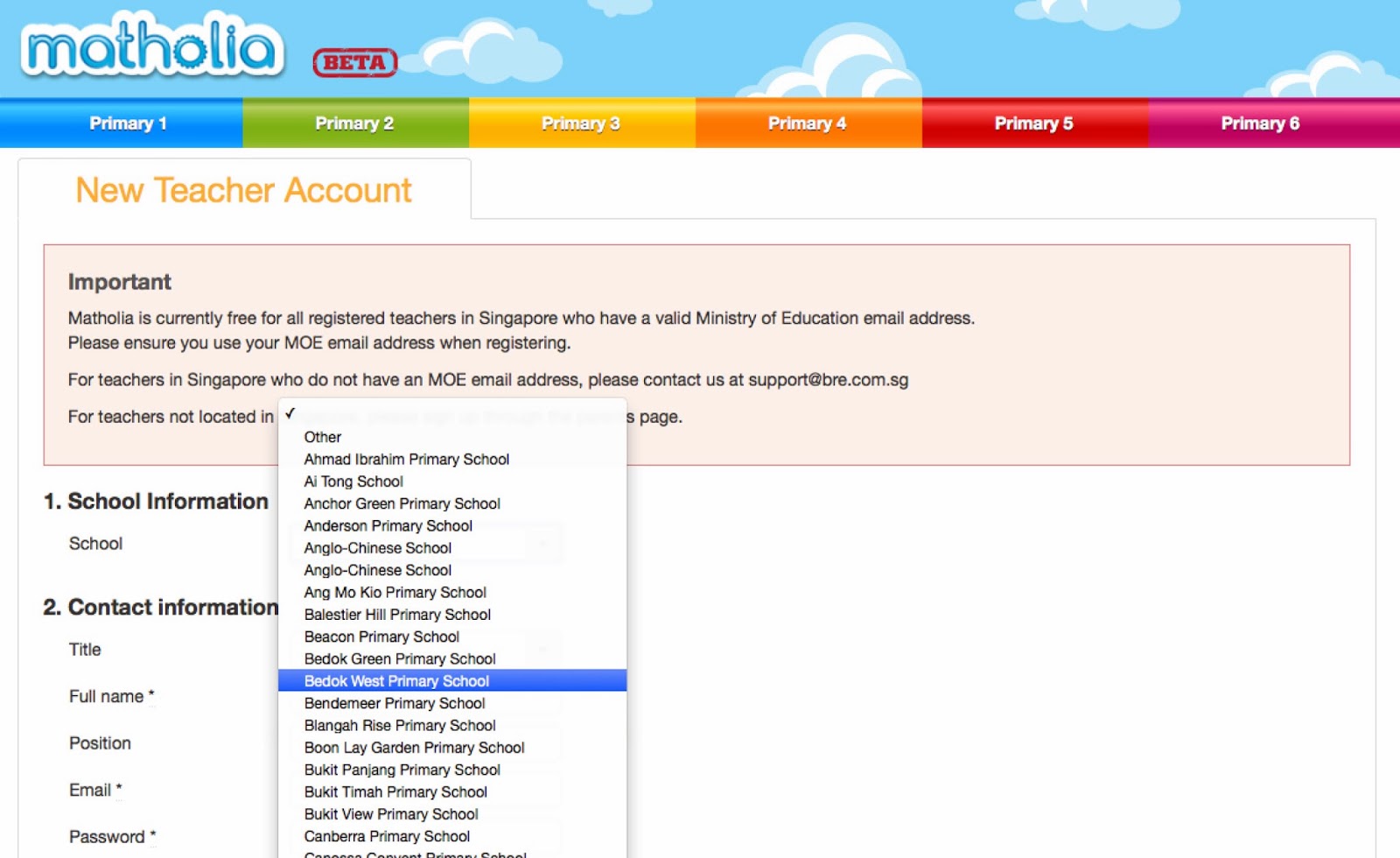Switch to the Primary 2 tab
This screenshot has height=858, width=1400.
tap(353, 123)
